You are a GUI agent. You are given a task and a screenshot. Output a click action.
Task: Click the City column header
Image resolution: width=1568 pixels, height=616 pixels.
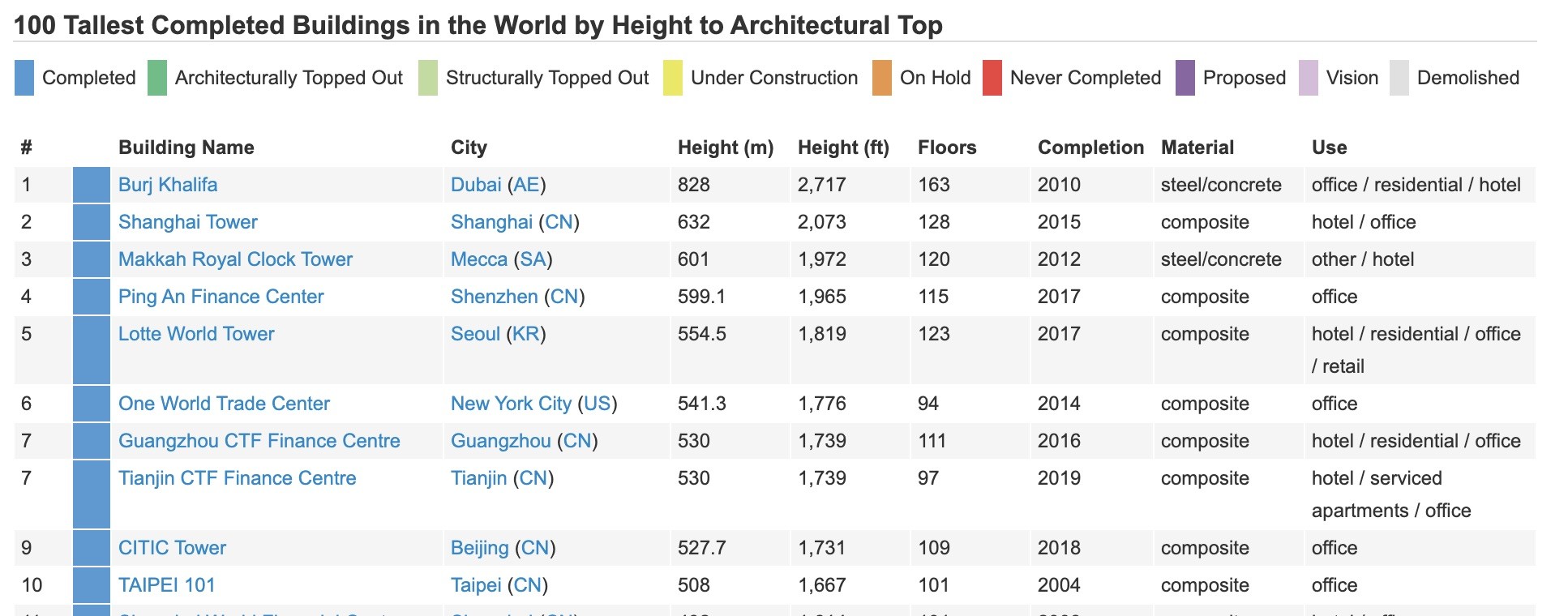coord(469,148)
